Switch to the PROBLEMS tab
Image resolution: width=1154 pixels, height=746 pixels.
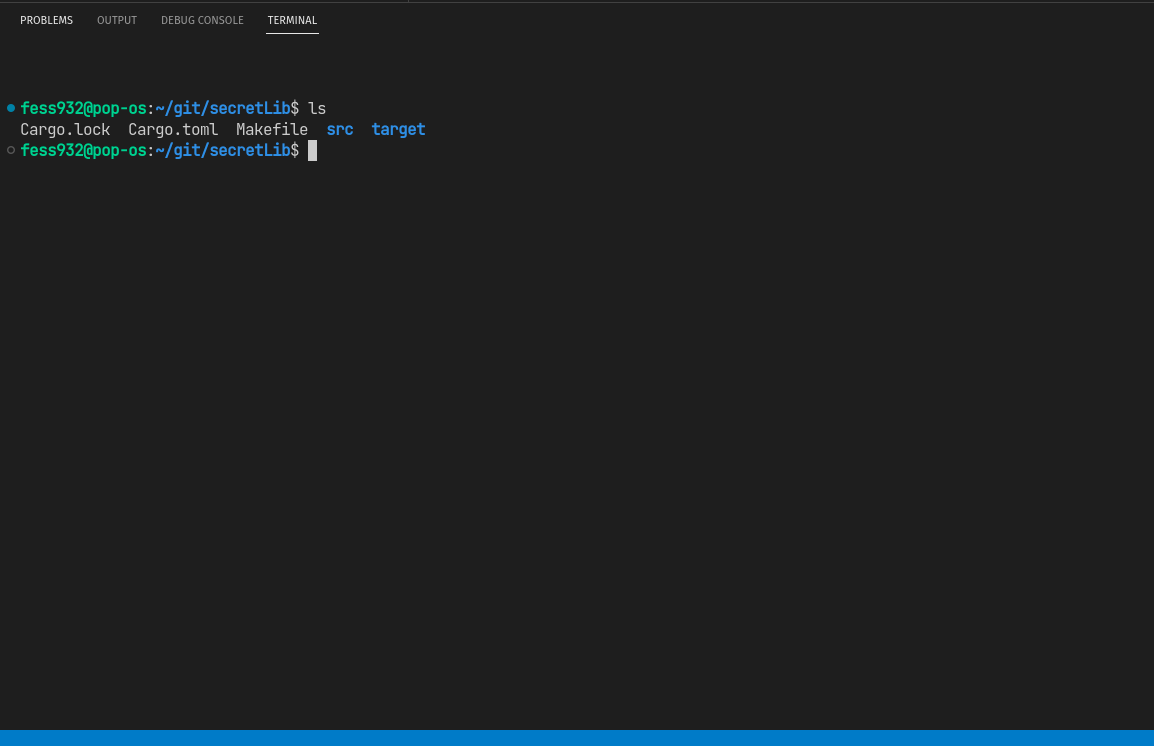tap(46, 20)
